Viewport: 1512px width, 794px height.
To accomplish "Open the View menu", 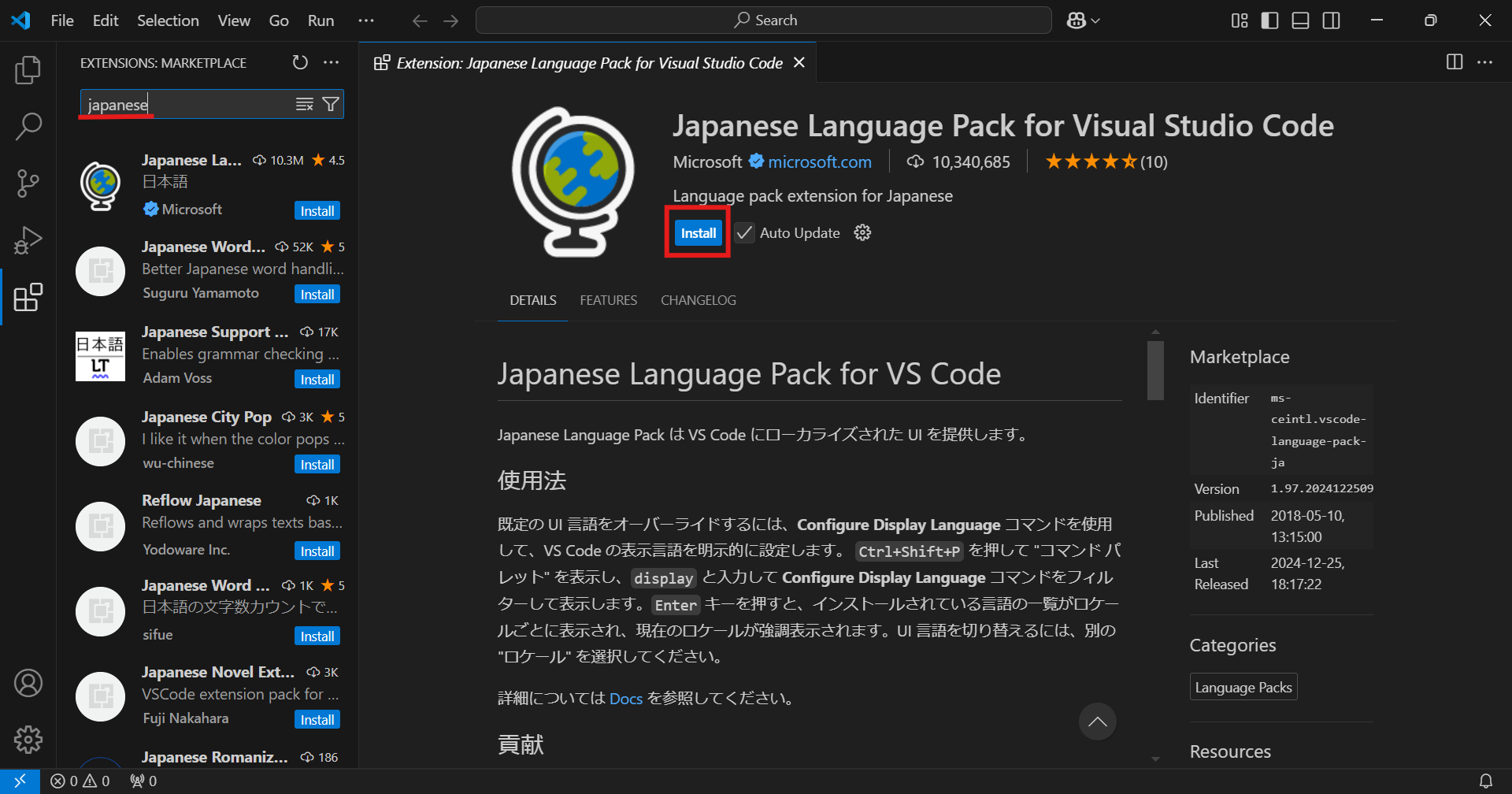I will click(234, 20).
